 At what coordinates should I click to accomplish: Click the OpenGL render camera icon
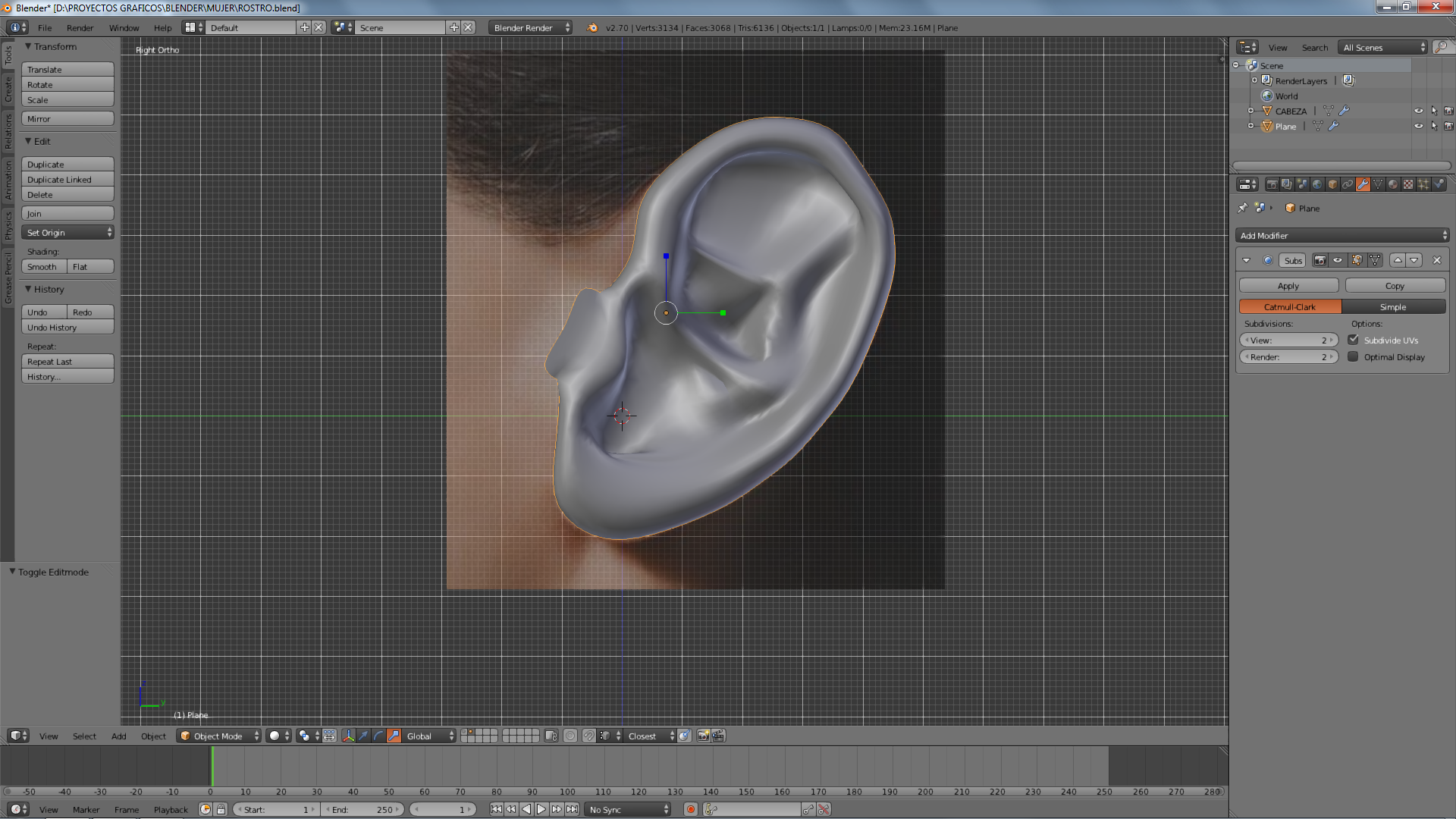click(x=703, y=736)
